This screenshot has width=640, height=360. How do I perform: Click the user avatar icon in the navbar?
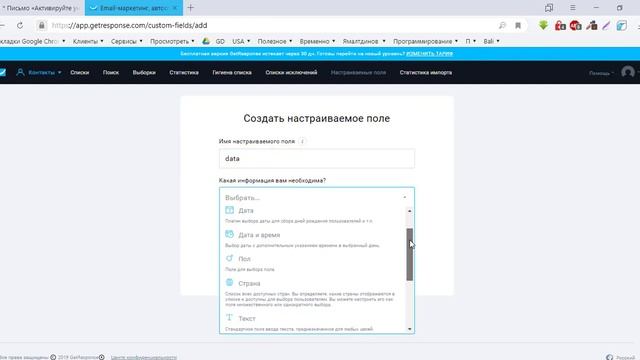[628, 72]
